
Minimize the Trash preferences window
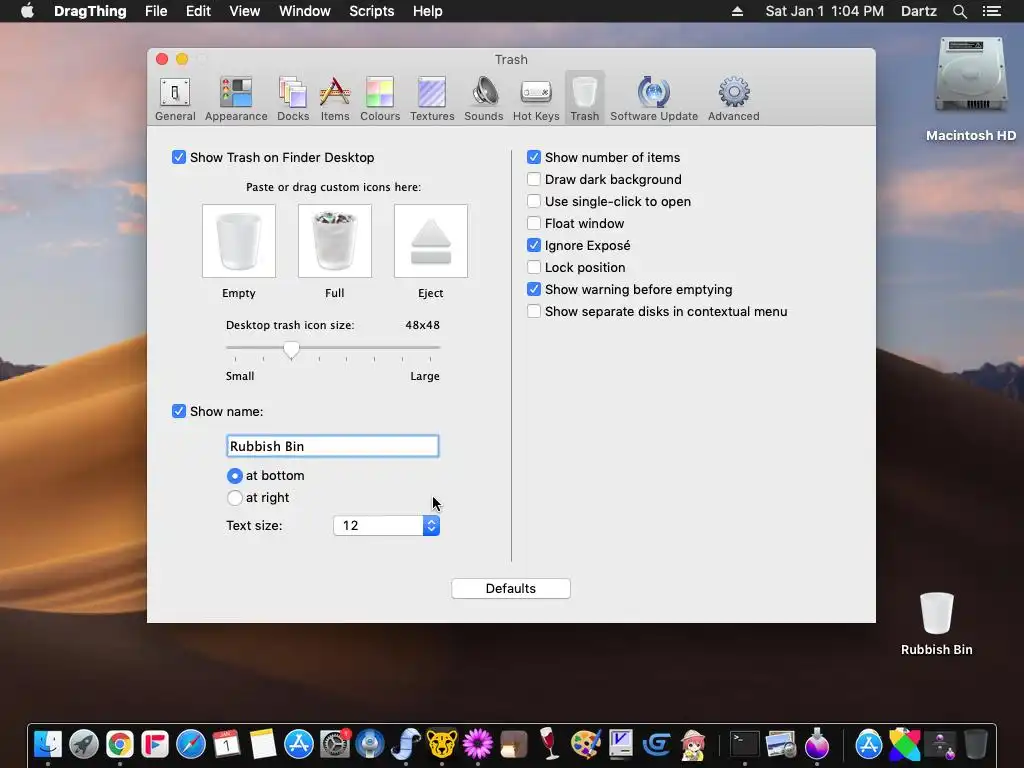click(x=182, y=59)
